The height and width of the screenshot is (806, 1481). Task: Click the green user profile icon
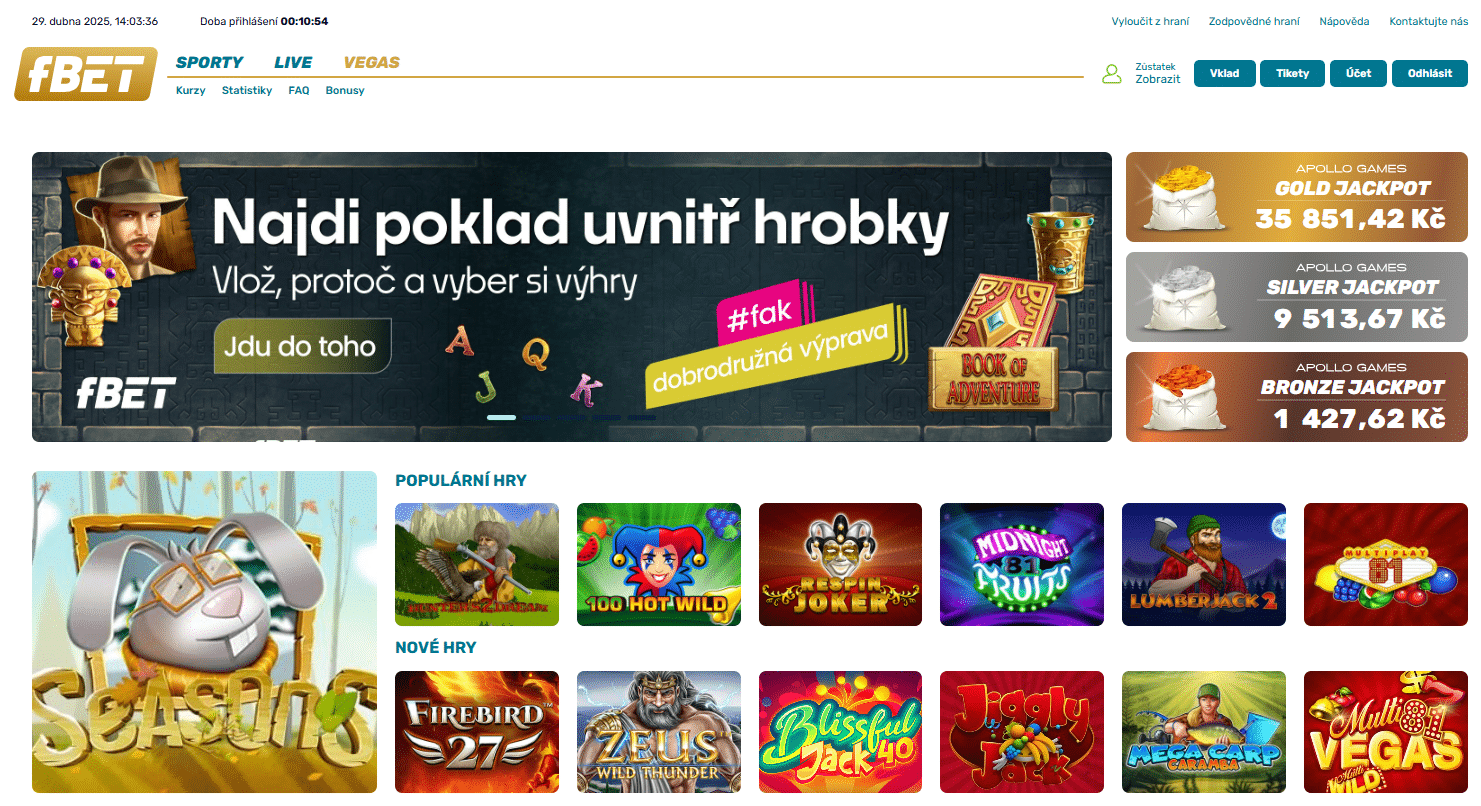[x=1111, y=74]
